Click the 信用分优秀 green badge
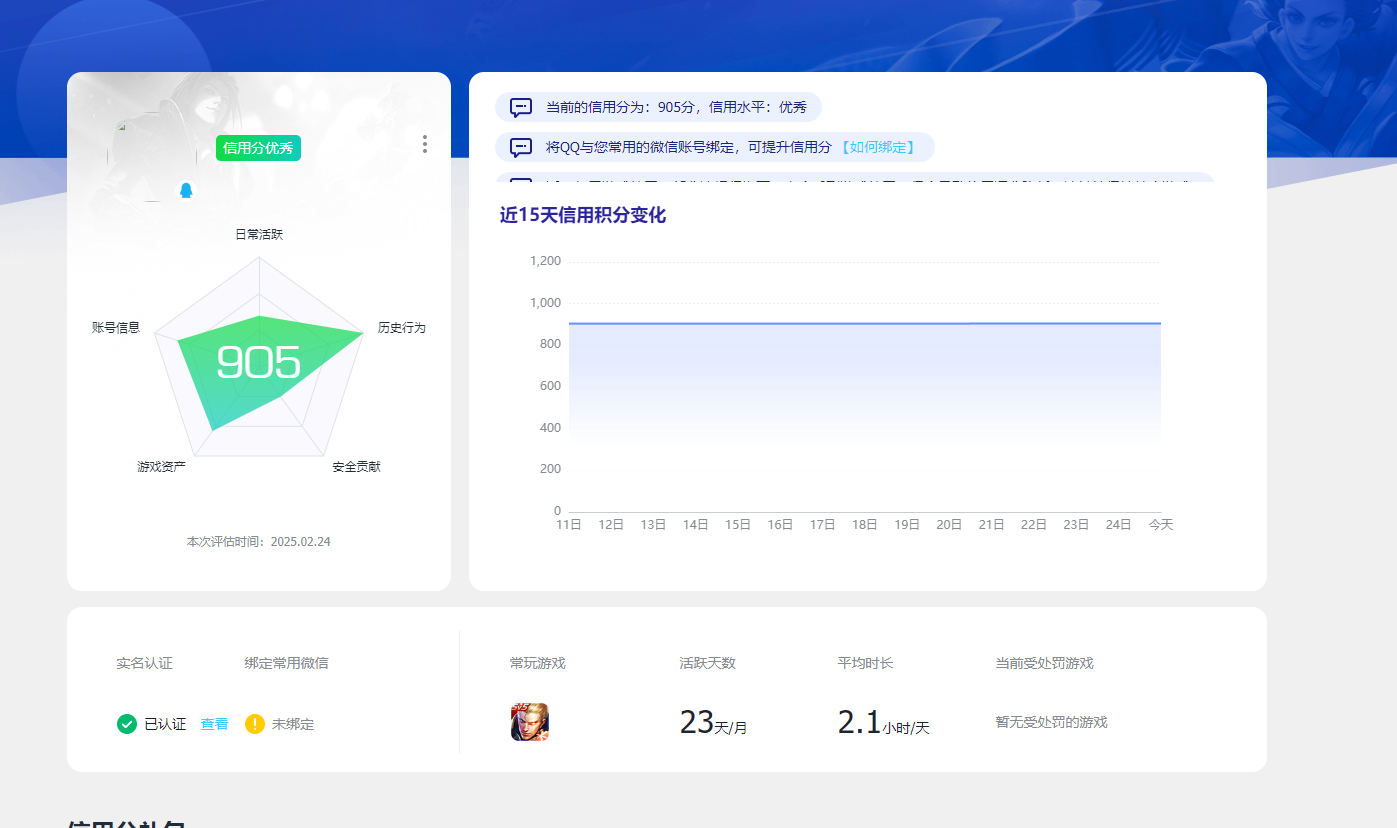The width and height of the screenshot is (1397, 828). point(258,148)
